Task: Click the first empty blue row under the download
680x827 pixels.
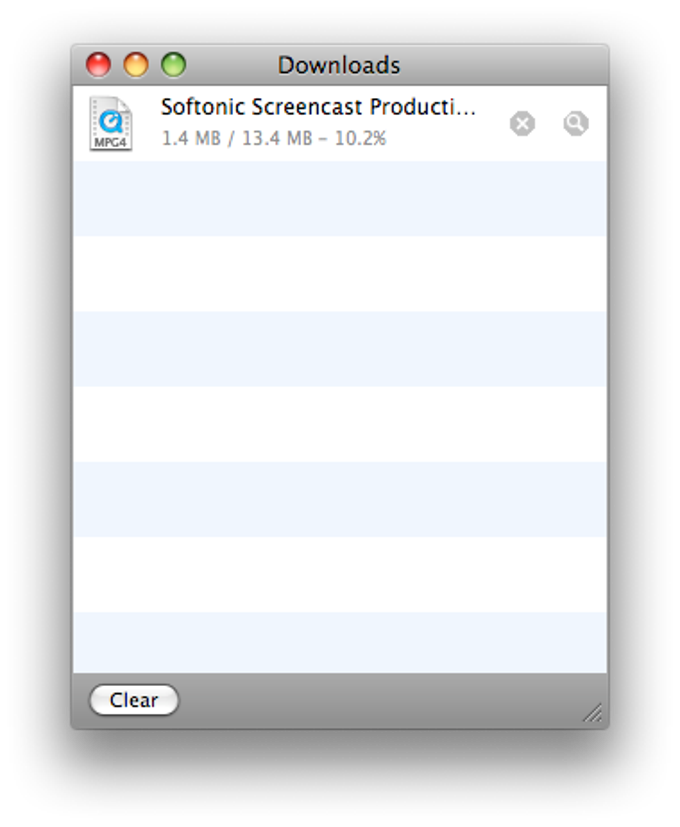Action: pos(340,198)
